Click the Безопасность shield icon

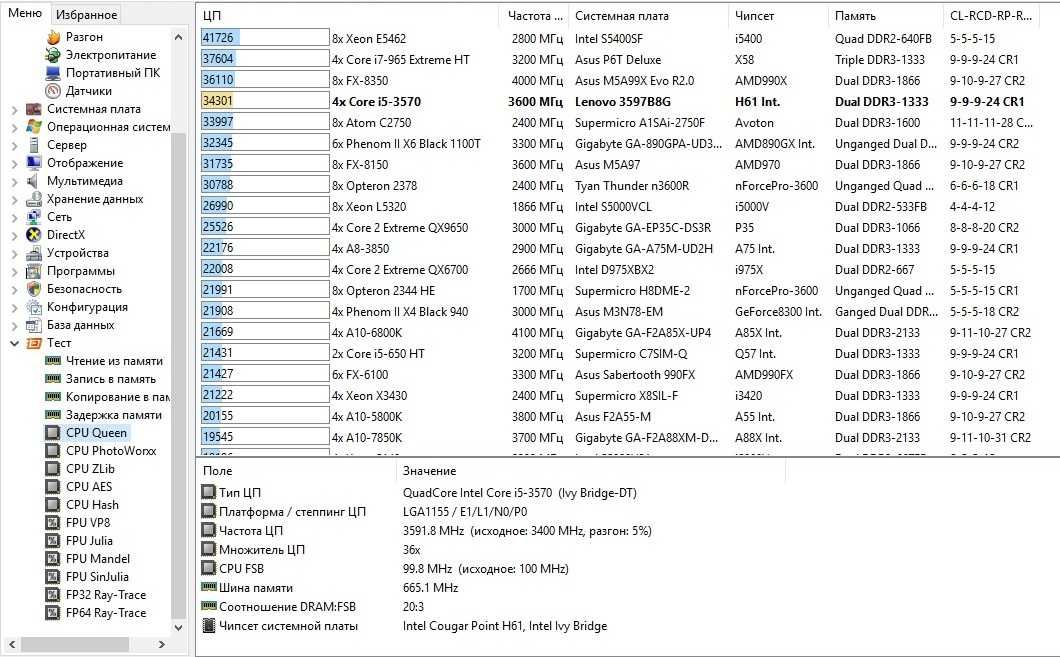click(x=34, y=289)
